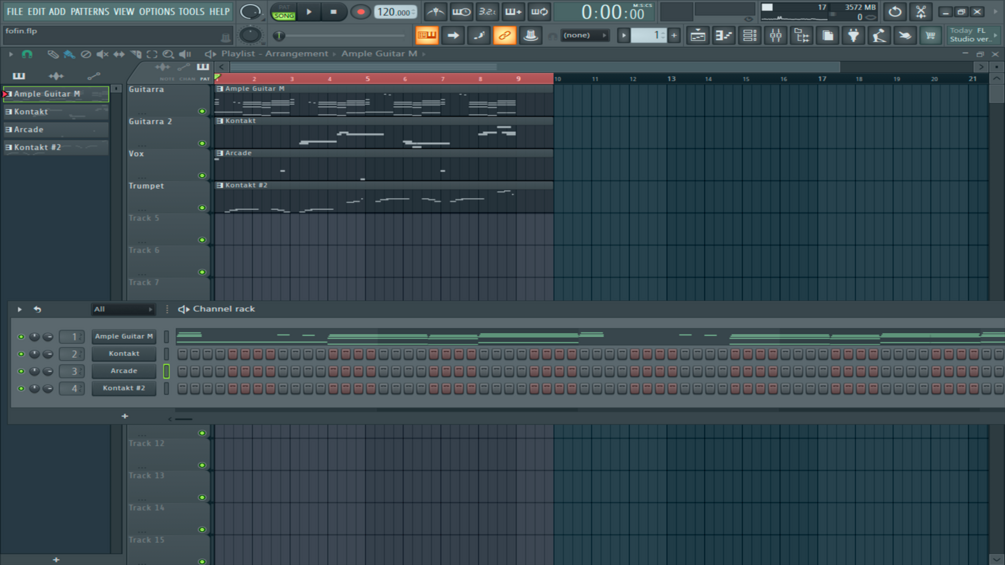This screenshot has width=1005, height=565.
Task: Mute the Guitarra playlist track
Action: point(202,111)
